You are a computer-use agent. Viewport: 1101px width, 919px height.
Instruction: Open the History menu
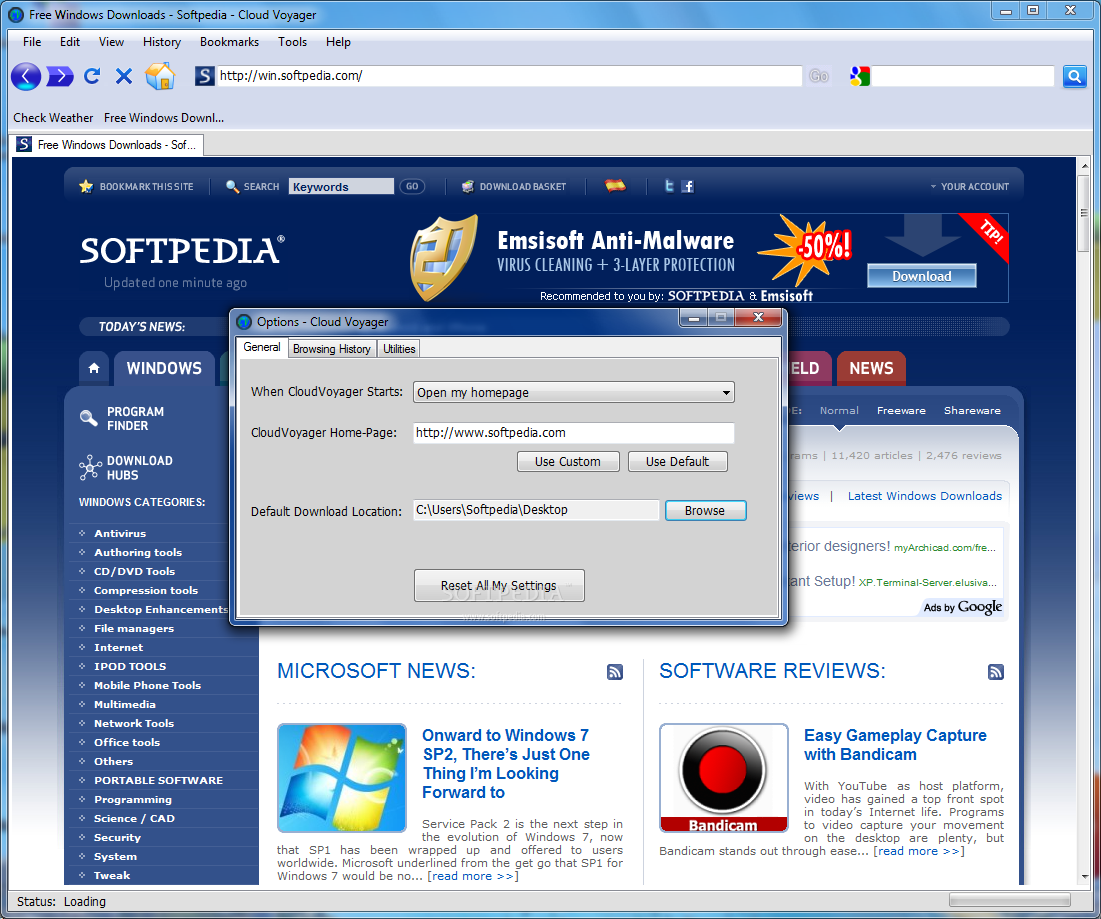coord(161,42)
